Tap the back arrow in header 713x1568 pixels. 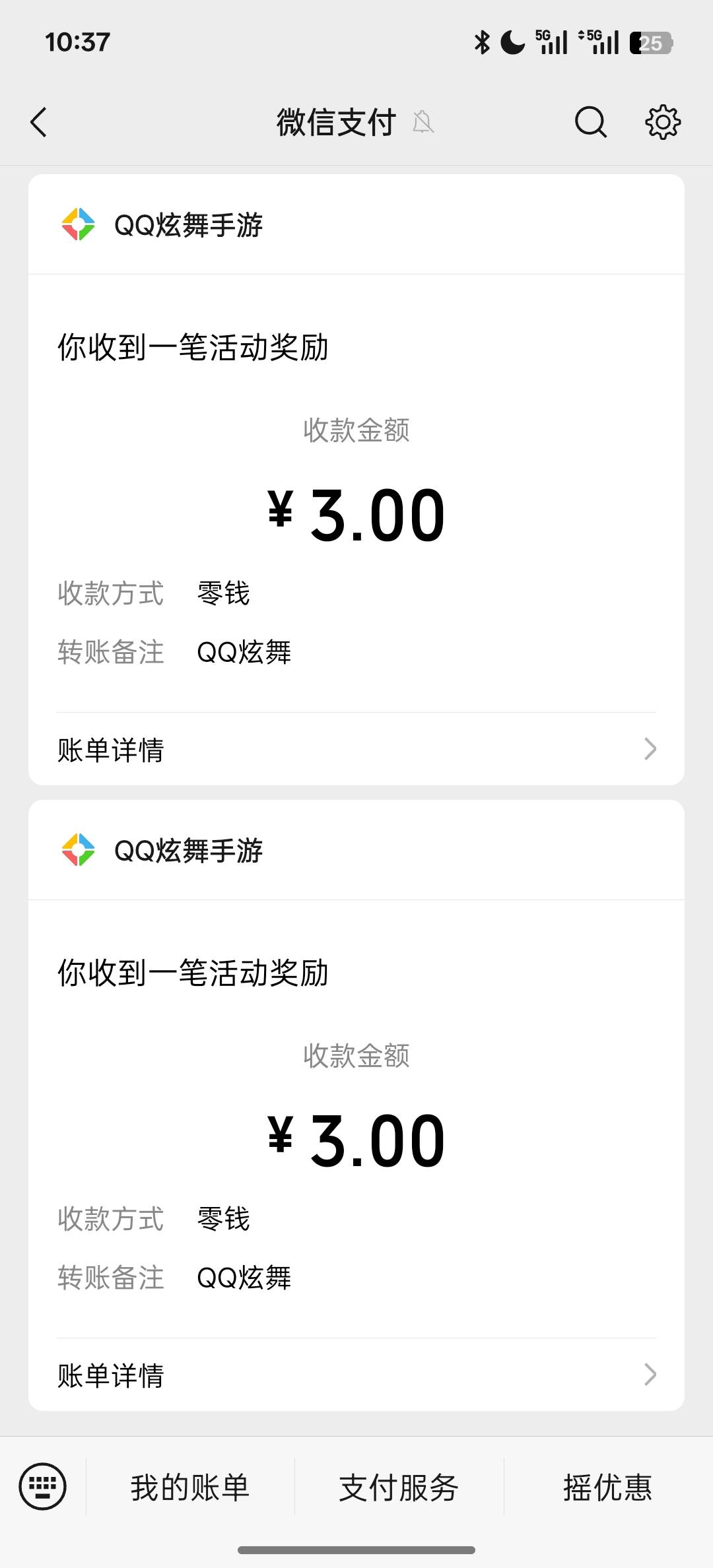pyautogui.click(x=39, y=122)
